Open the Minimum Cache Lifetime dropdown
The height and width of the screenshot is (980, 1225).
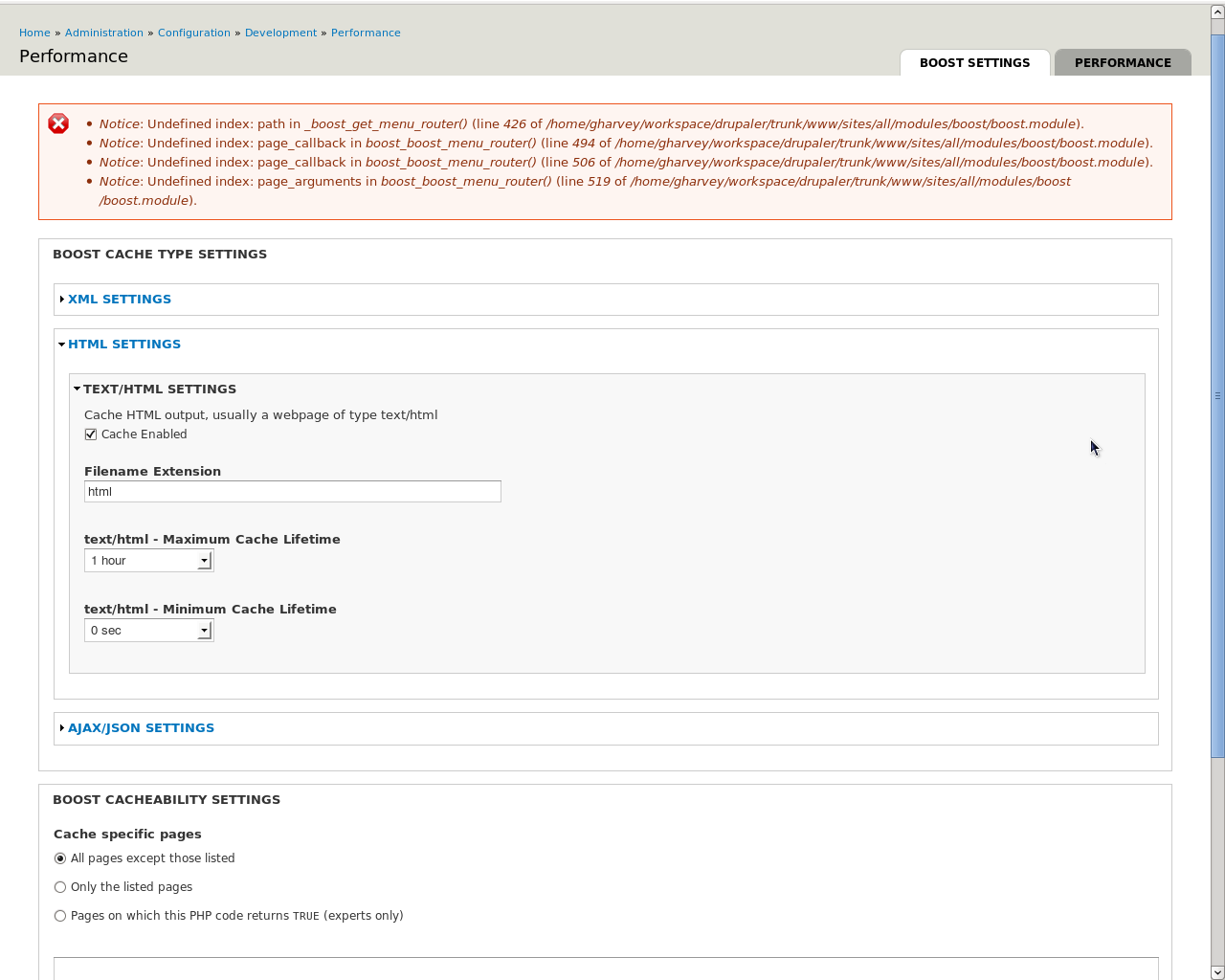pos(149,631)
